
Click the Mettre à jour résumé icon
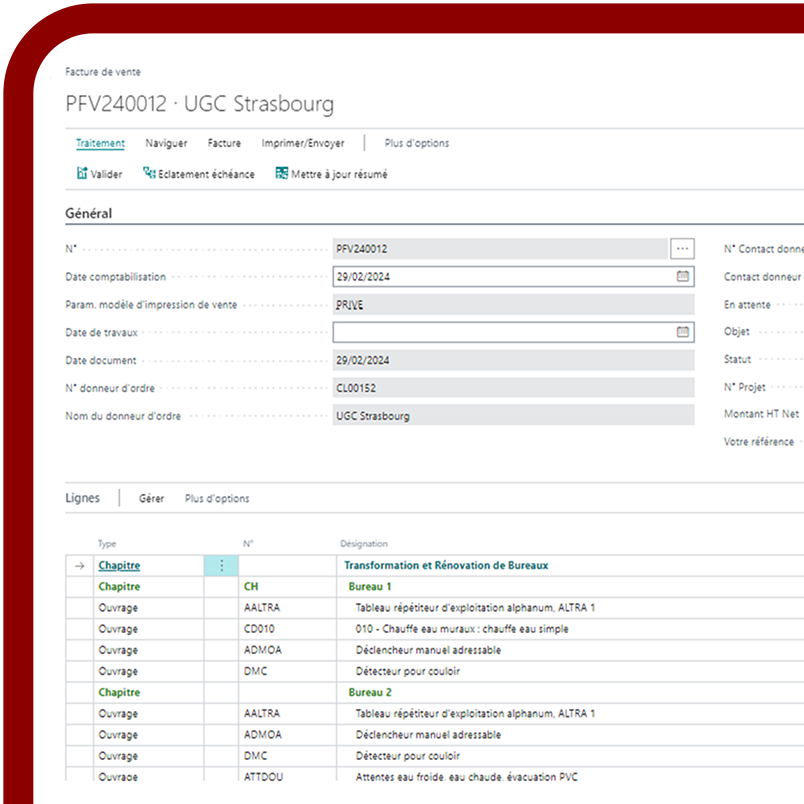click(x=282, y=174)
